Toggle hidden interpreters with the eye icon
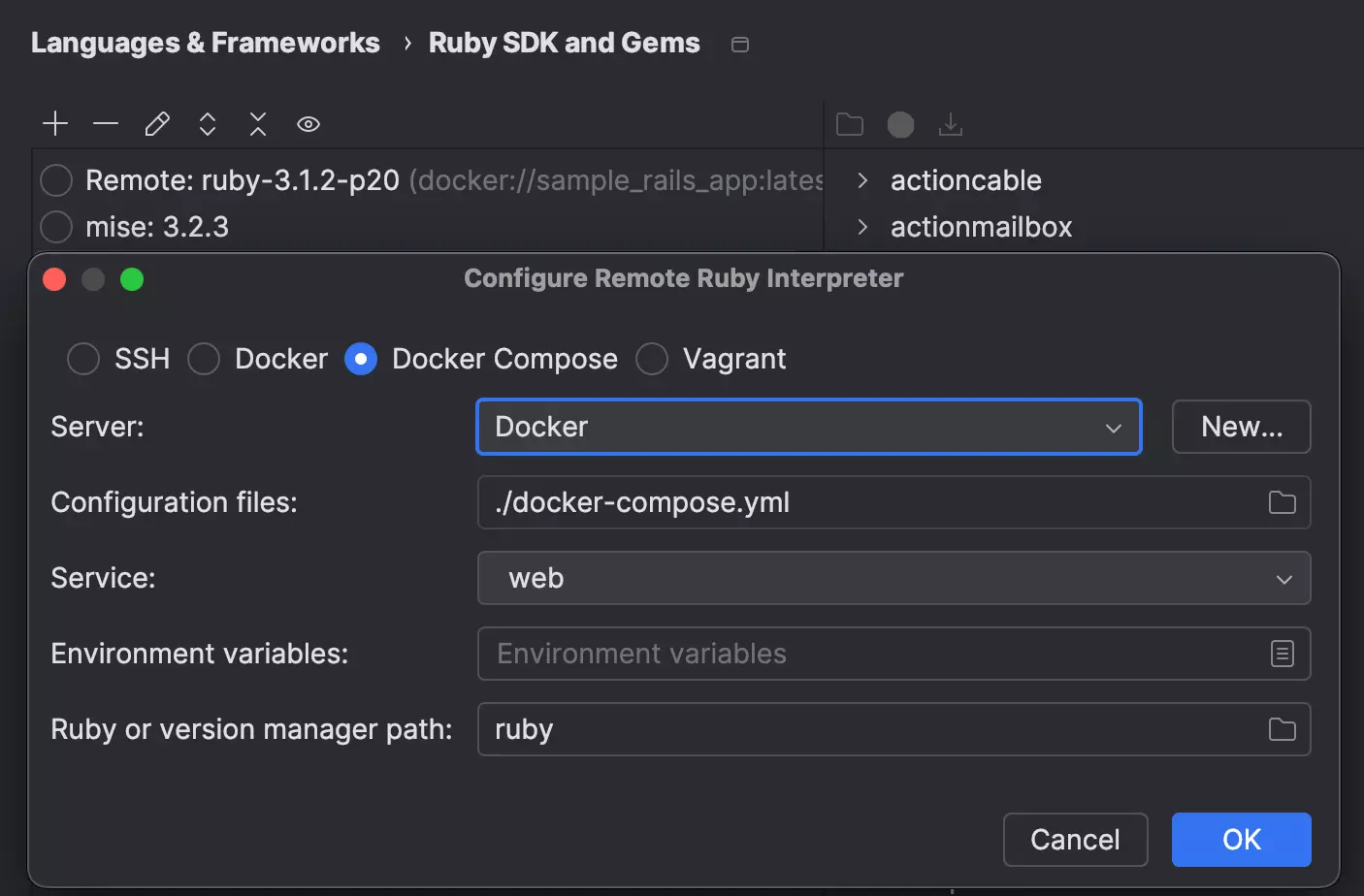 [308, 124]
